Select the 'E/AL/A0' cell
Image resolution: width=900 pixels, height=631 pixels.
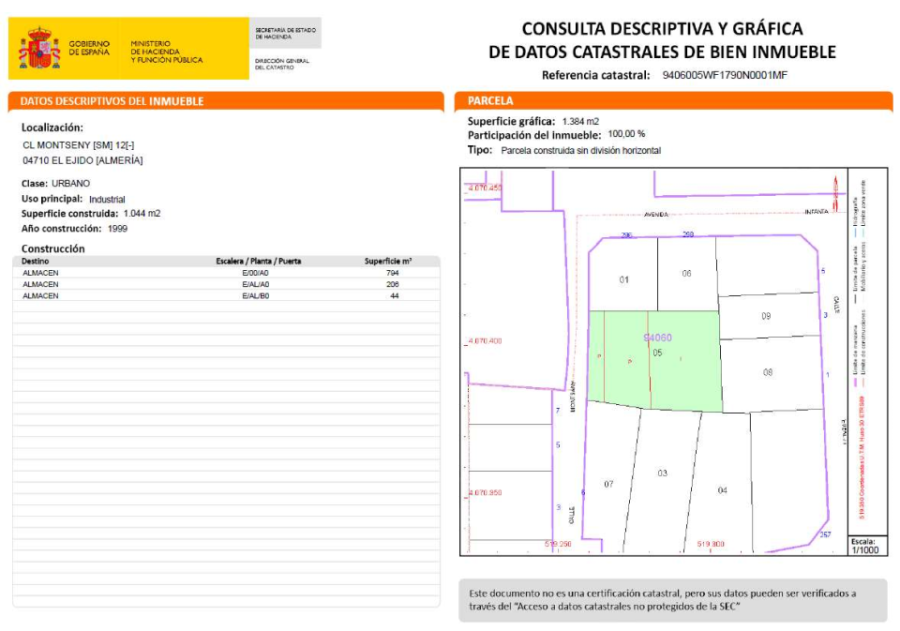coord(255,284)
